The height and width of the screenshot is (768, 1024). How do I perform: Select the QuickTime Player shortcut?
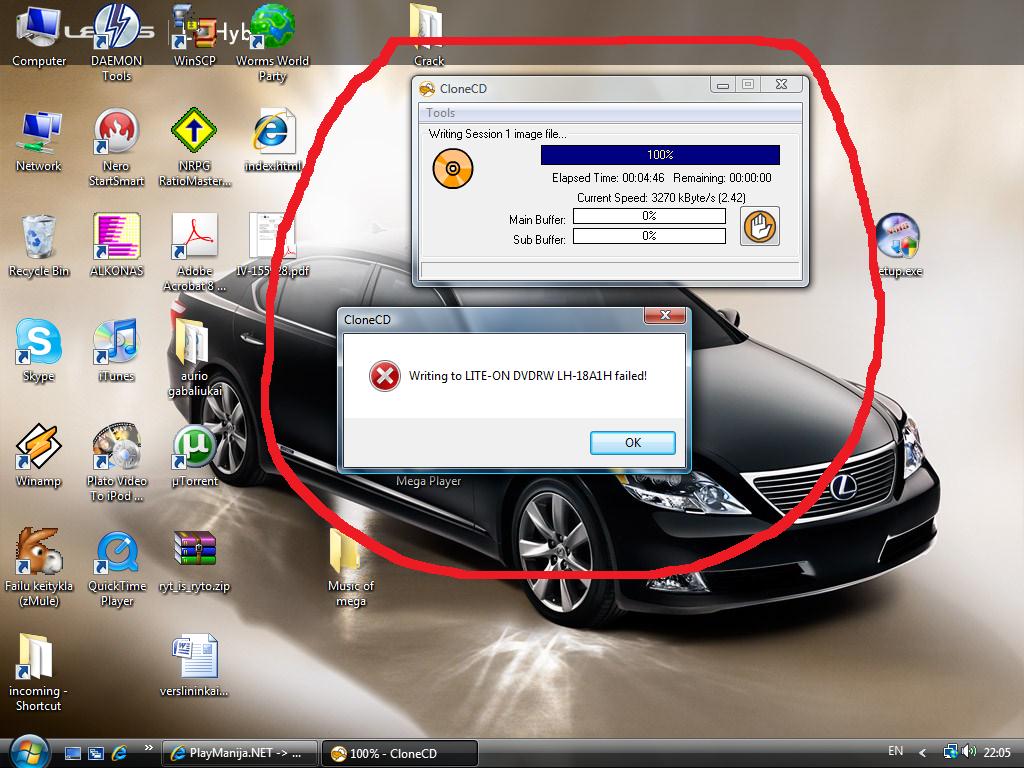[116, 568]
